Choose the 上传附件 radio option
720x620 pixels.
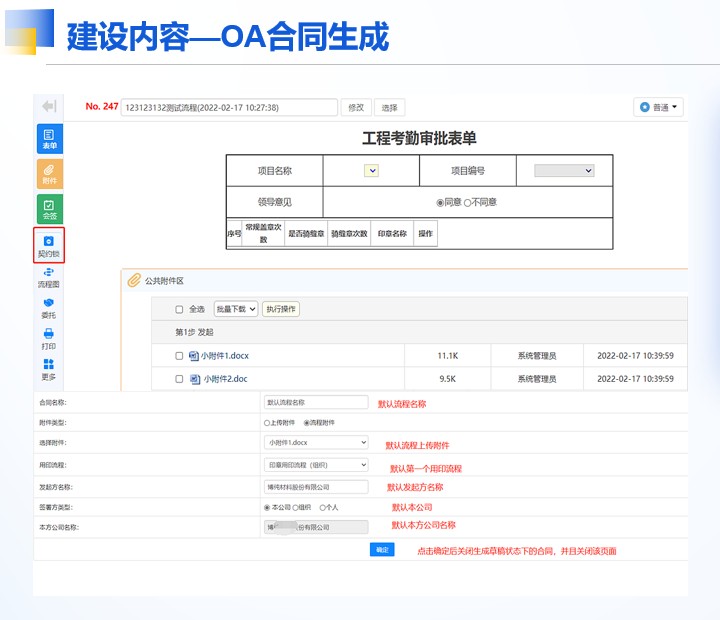(267, 423)
